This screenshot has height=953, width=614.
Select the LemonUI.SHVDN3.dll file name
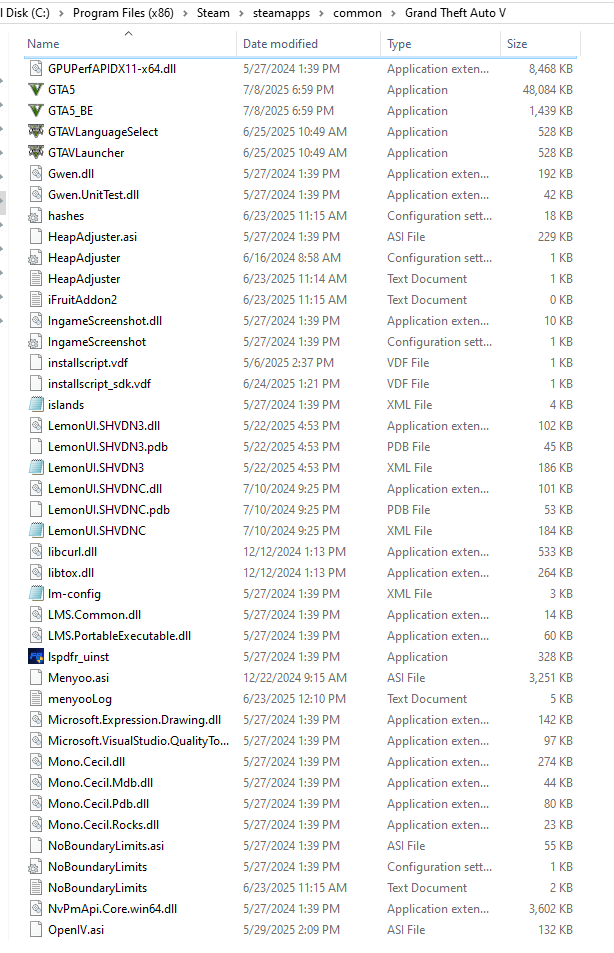pos(104,426)
